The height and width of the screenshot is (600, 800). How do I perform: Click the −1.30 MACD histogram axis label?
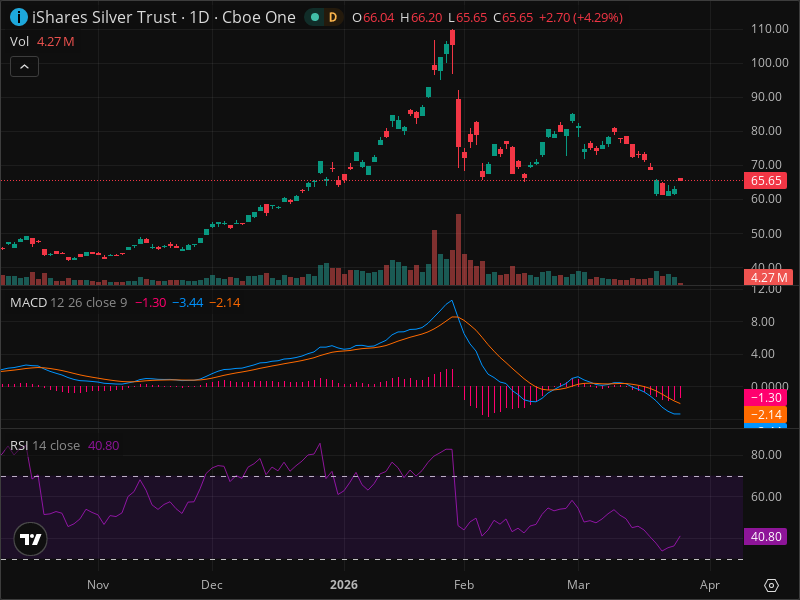point(766,397)
